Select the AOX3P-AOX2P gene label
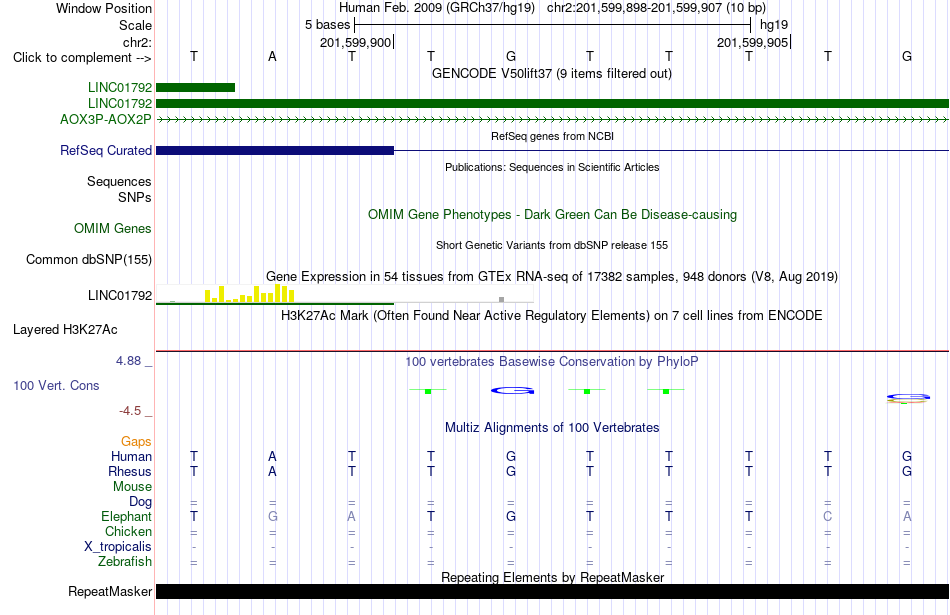 (x=105, y=119)
